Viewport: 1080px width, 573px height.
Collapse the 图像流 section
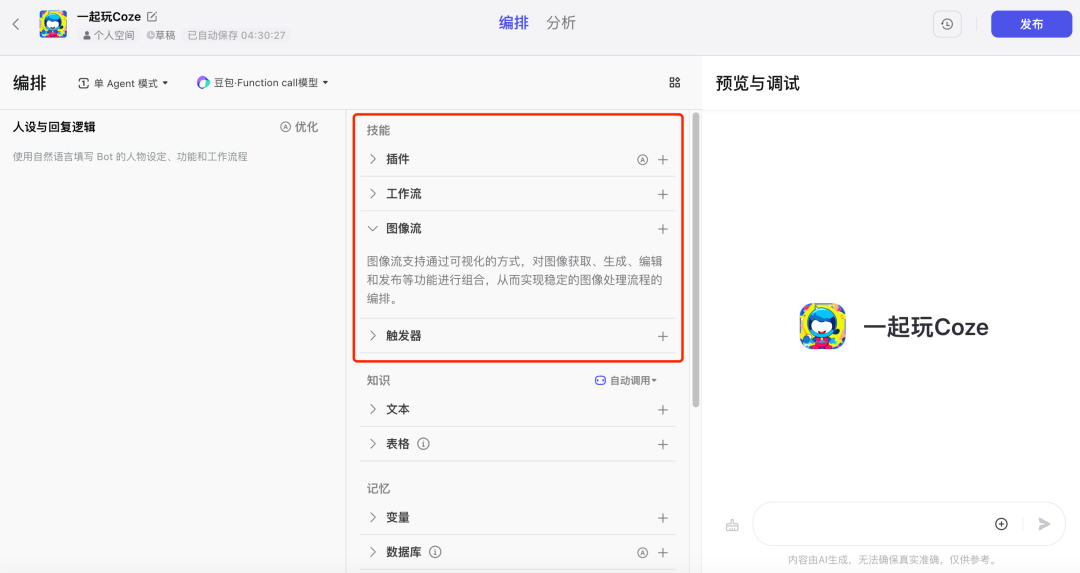tap(373, 228)
